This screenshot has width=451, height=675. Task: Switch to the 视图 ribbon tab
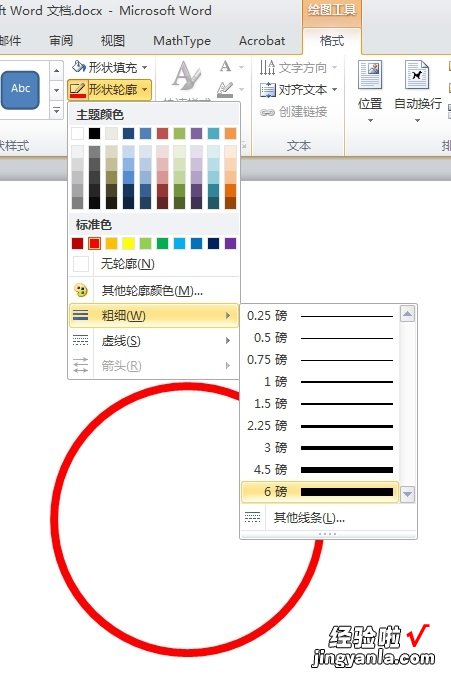point(113,40)
